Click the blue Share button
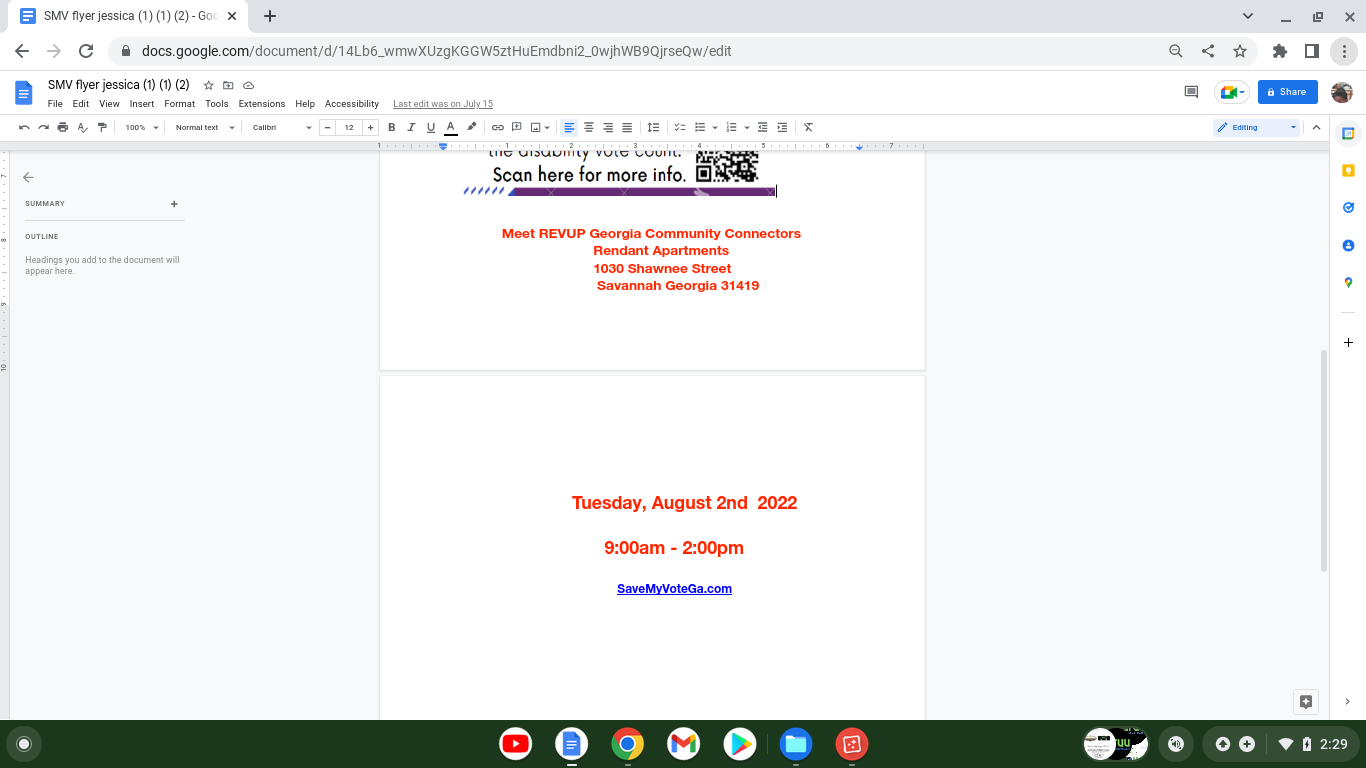Viewport: 1366px width, 768px height. (1288, 92)
